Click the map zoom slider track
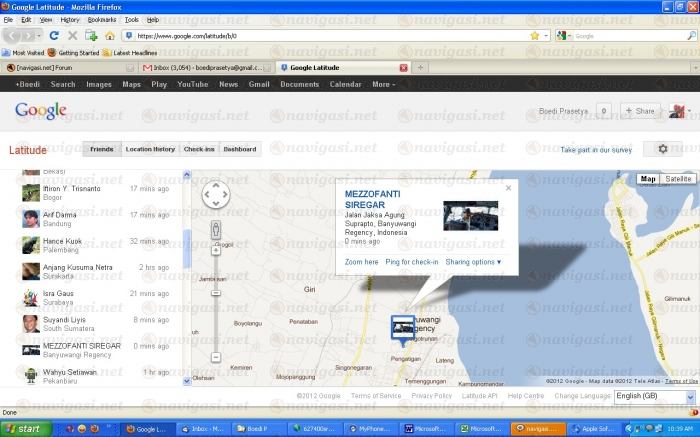The width and height of the screenshot is (700, 437). click(x=216, y=305)
